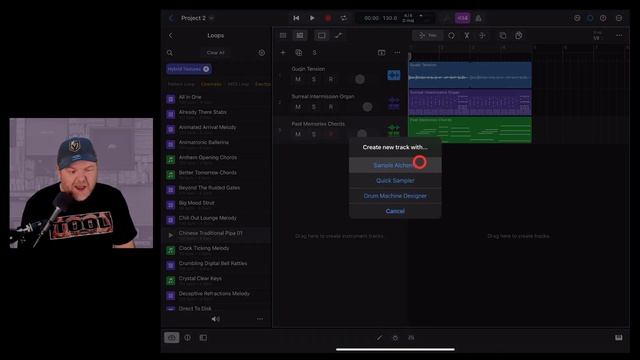
Task: Click the Surreal Intermission Organ track icon
Action: point(393,103)
